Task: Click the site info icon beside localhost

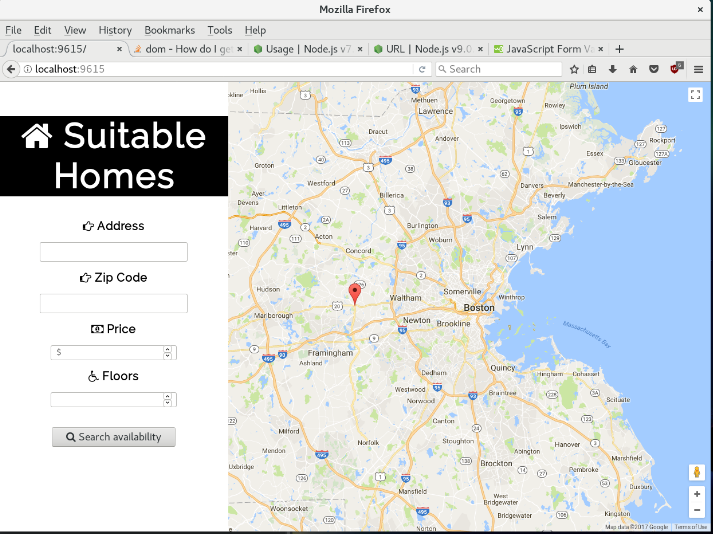Action: click(28, 69)
